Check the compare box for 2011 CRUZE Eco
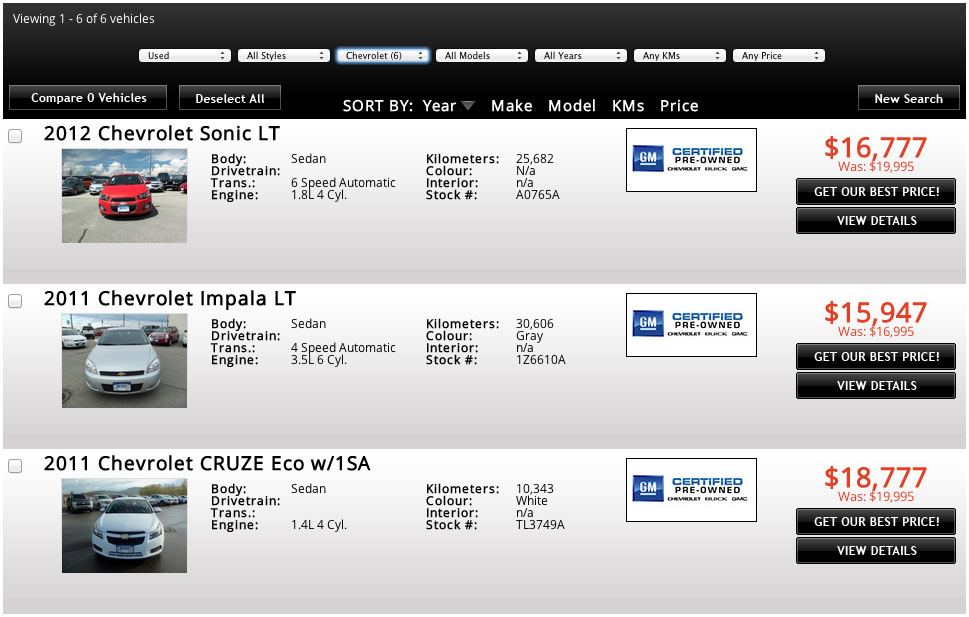Viewport: 969px width, 617px height. coord(15,466)
